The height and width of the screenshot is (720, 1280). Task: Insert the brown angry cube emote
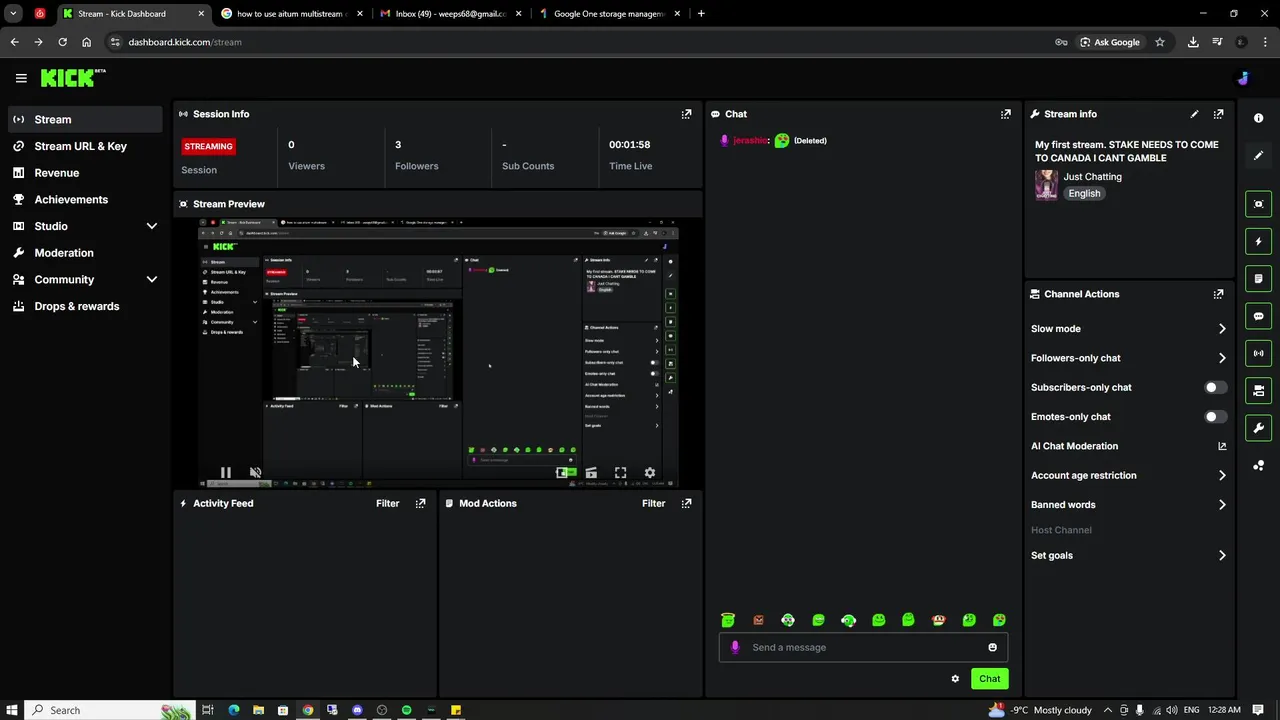758,620
